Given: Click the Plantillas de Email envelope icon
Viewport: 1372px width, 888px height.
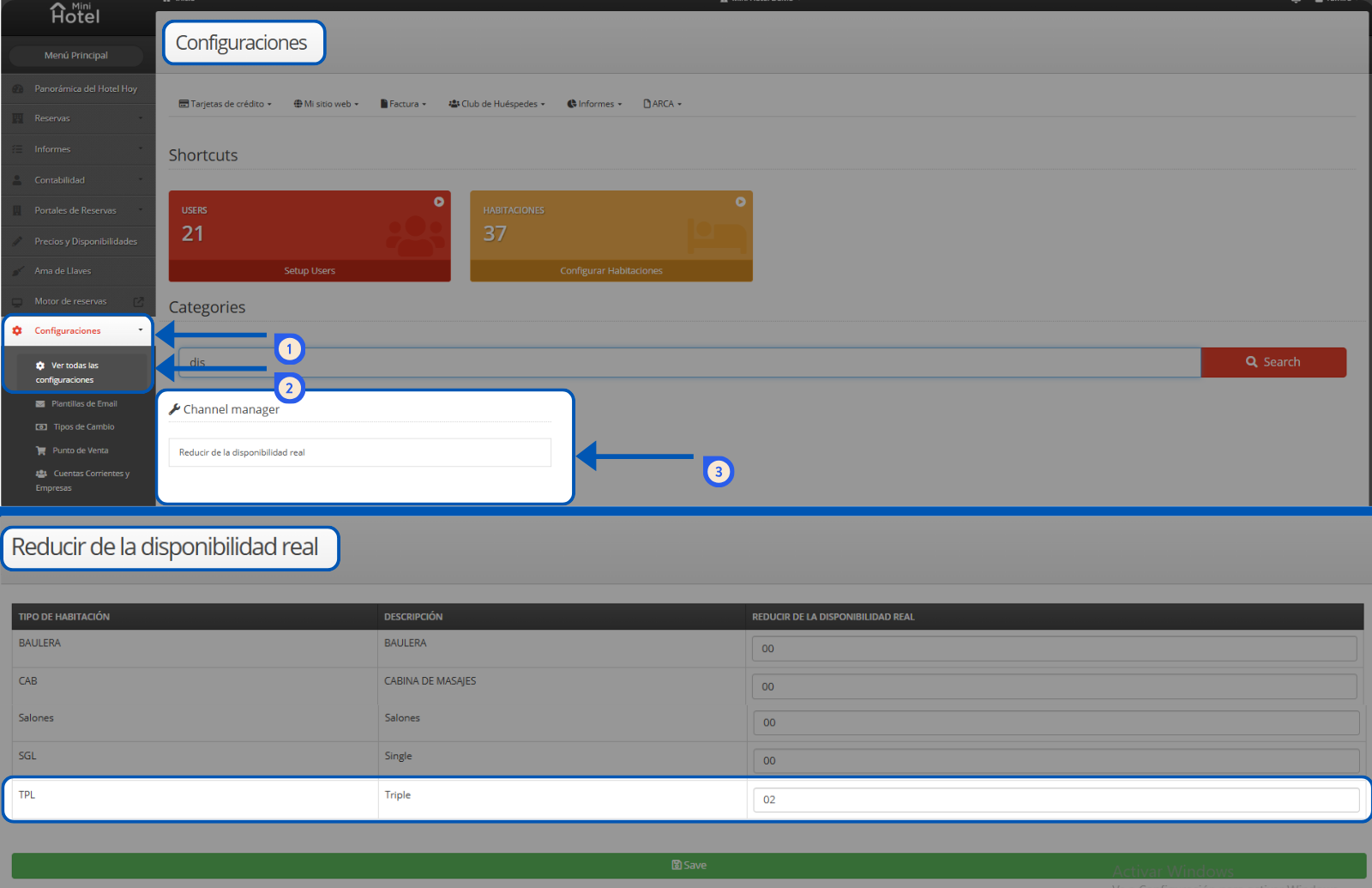Looking at the screenshot, I should point(40,404).
